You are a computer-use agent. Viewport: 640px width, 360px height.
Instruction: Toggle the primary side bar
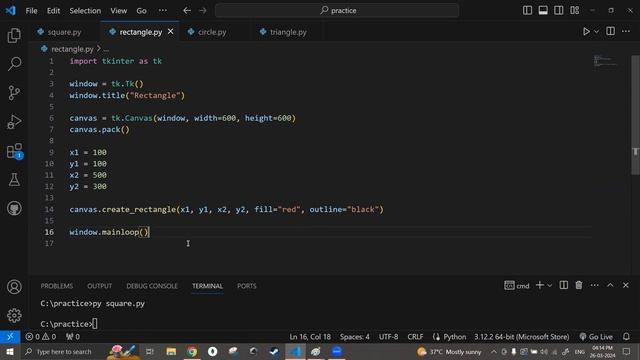(x=527, y=10)
